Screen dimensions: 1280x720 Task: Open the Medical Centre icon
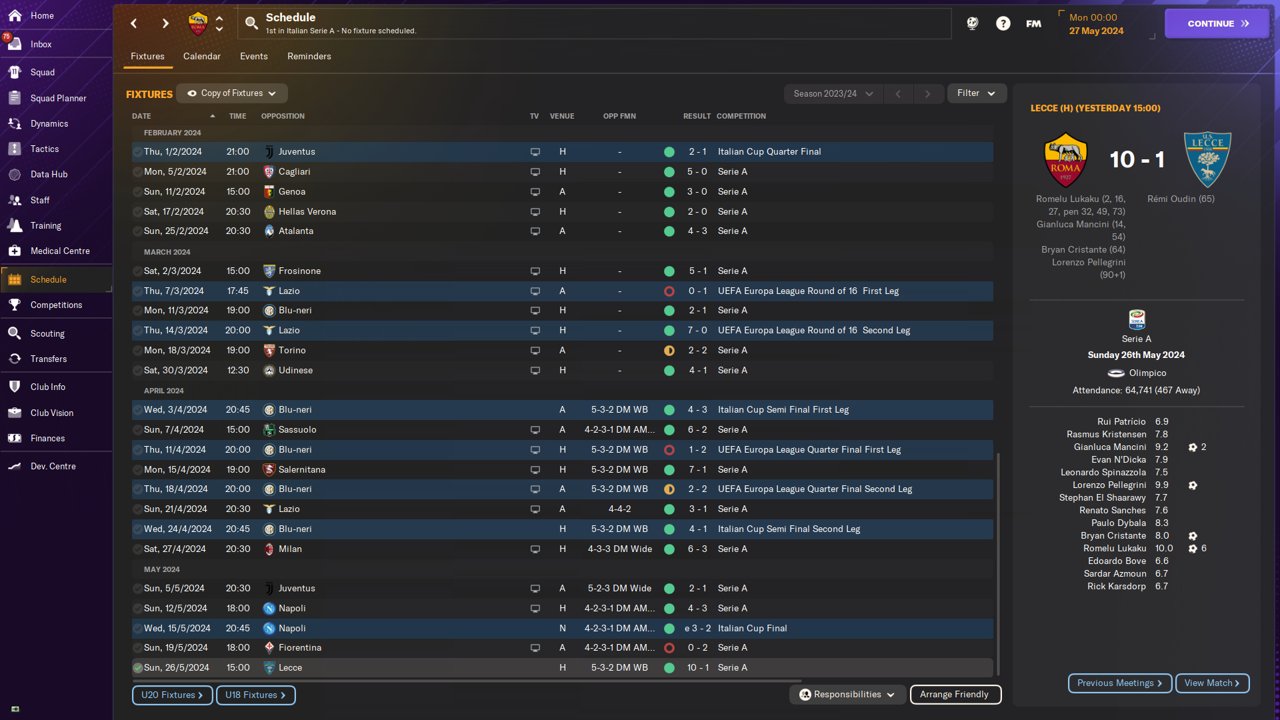(x=15, y=251)
